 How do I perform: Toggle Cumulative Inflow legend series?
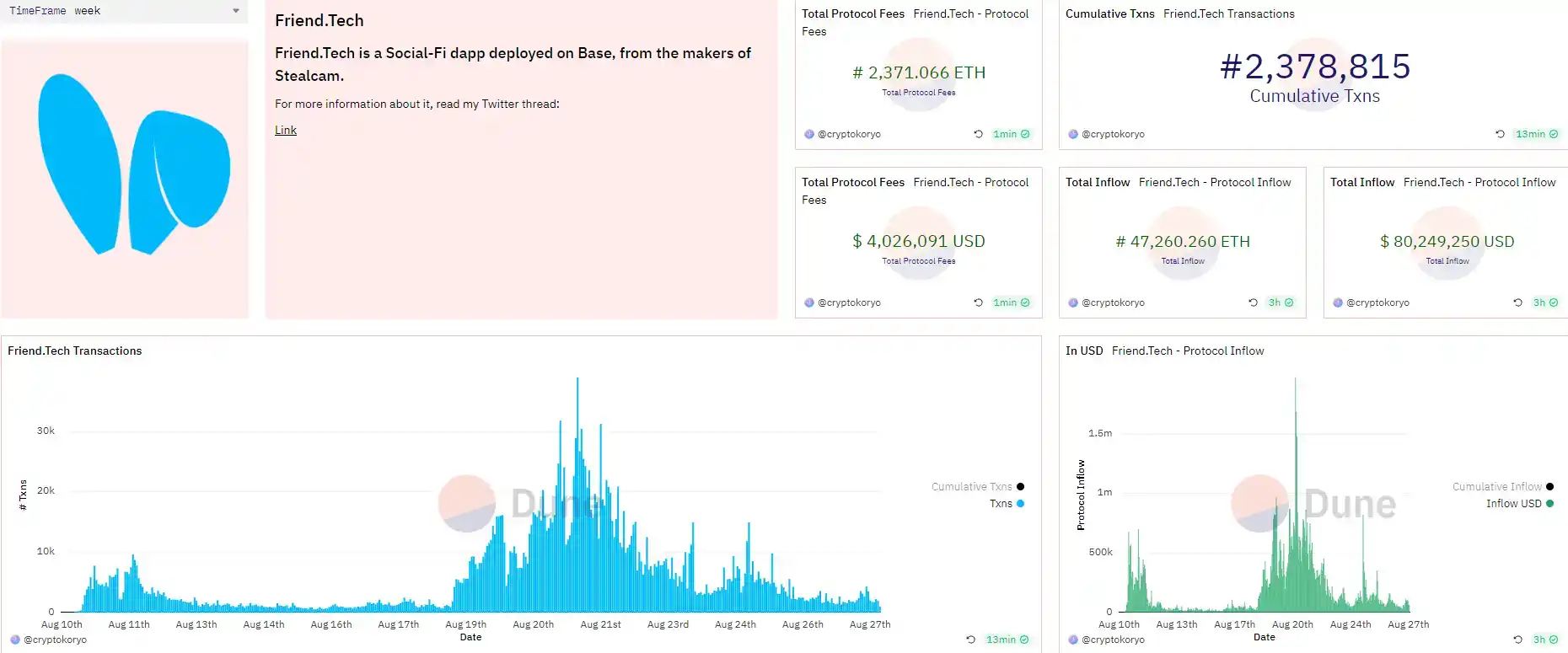coord(1502,486)
